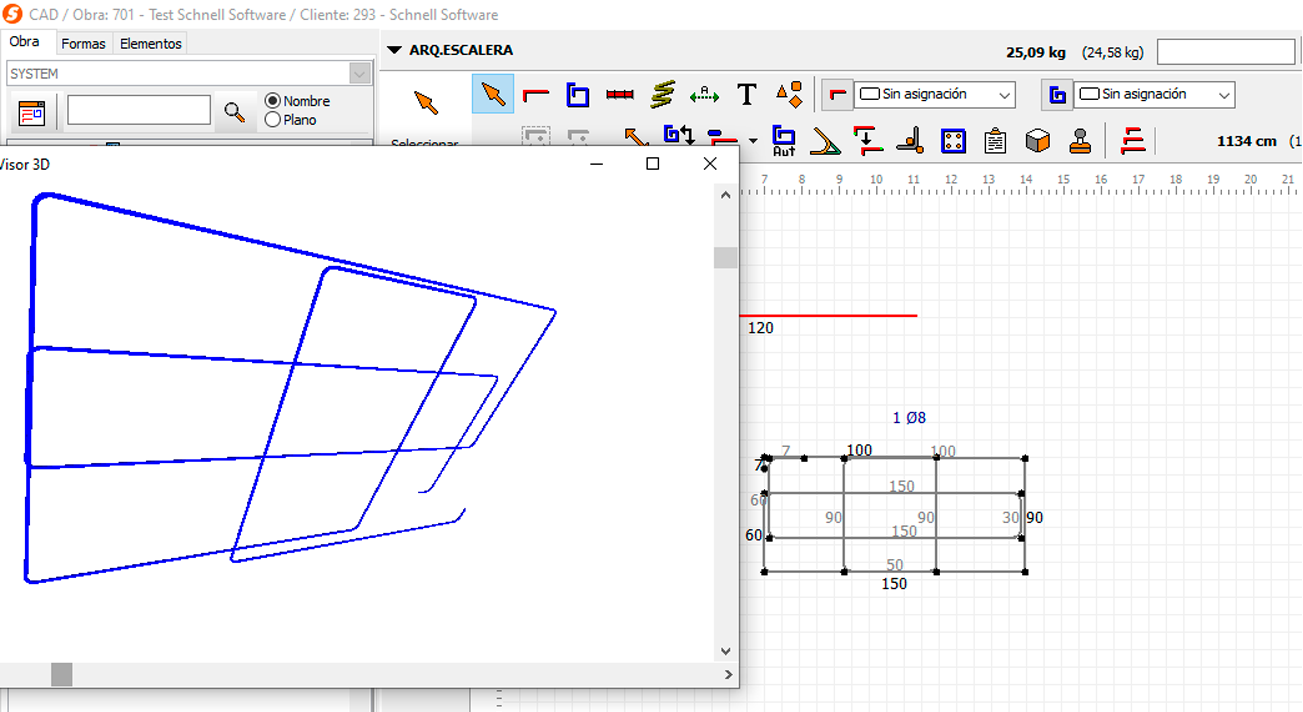Screen dimensions: 1303x712
Task: Open the 3D cube viewer icon
Action: (x=1038, y=141)
